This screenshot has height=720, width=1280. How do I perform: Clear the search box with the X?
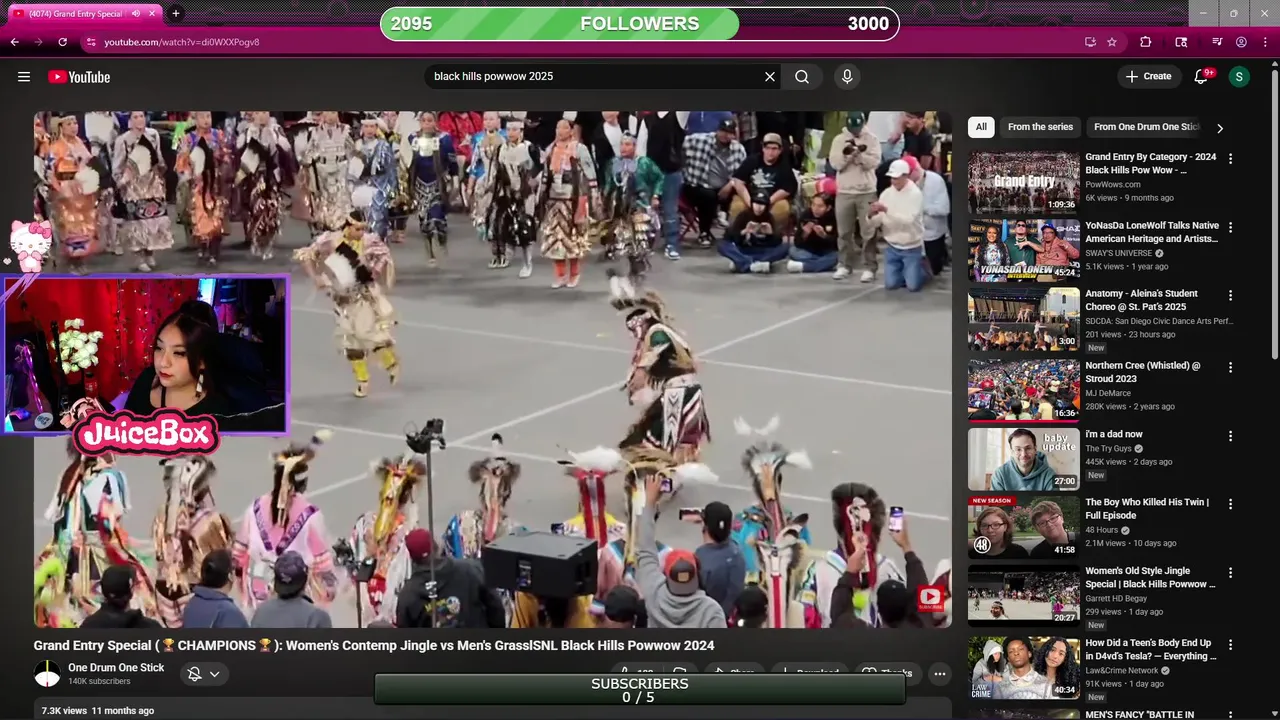[x=770, y=76]
